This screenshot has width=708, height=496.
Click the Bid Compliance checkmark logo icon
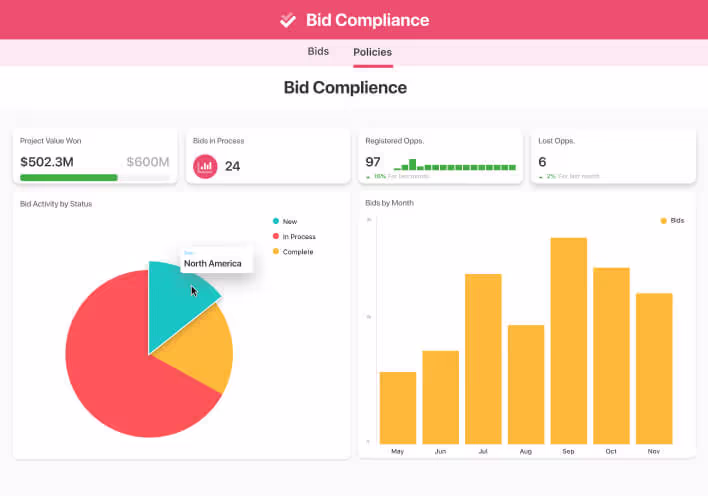[x=288, y=20]
